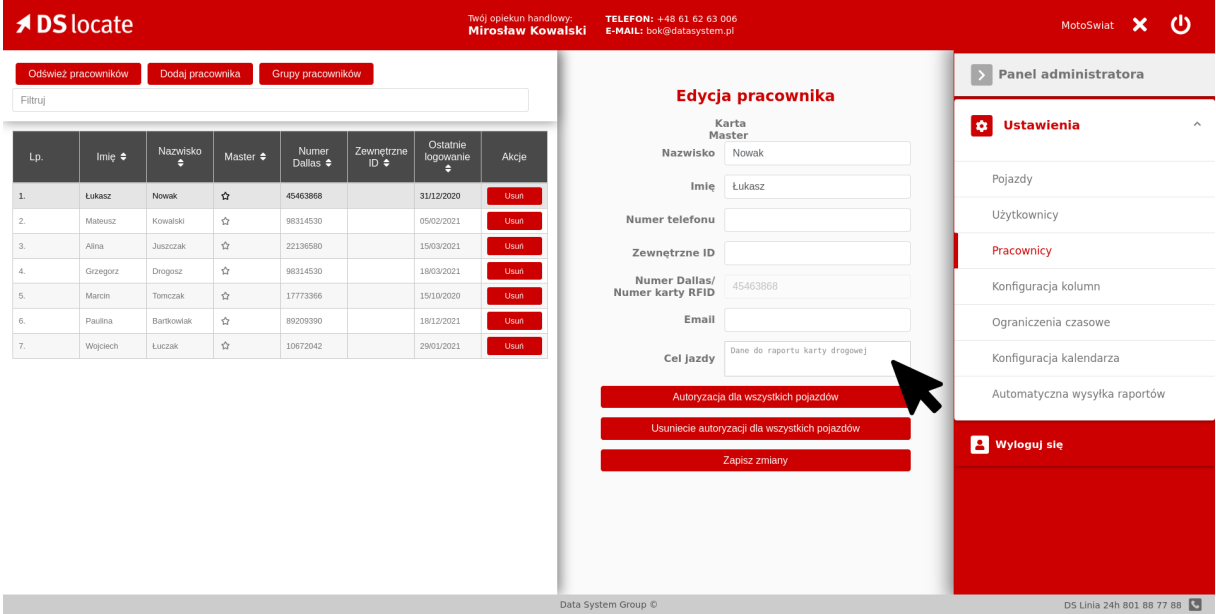Click the Zewnętrzne ID input in the edit form

[817, 253]
